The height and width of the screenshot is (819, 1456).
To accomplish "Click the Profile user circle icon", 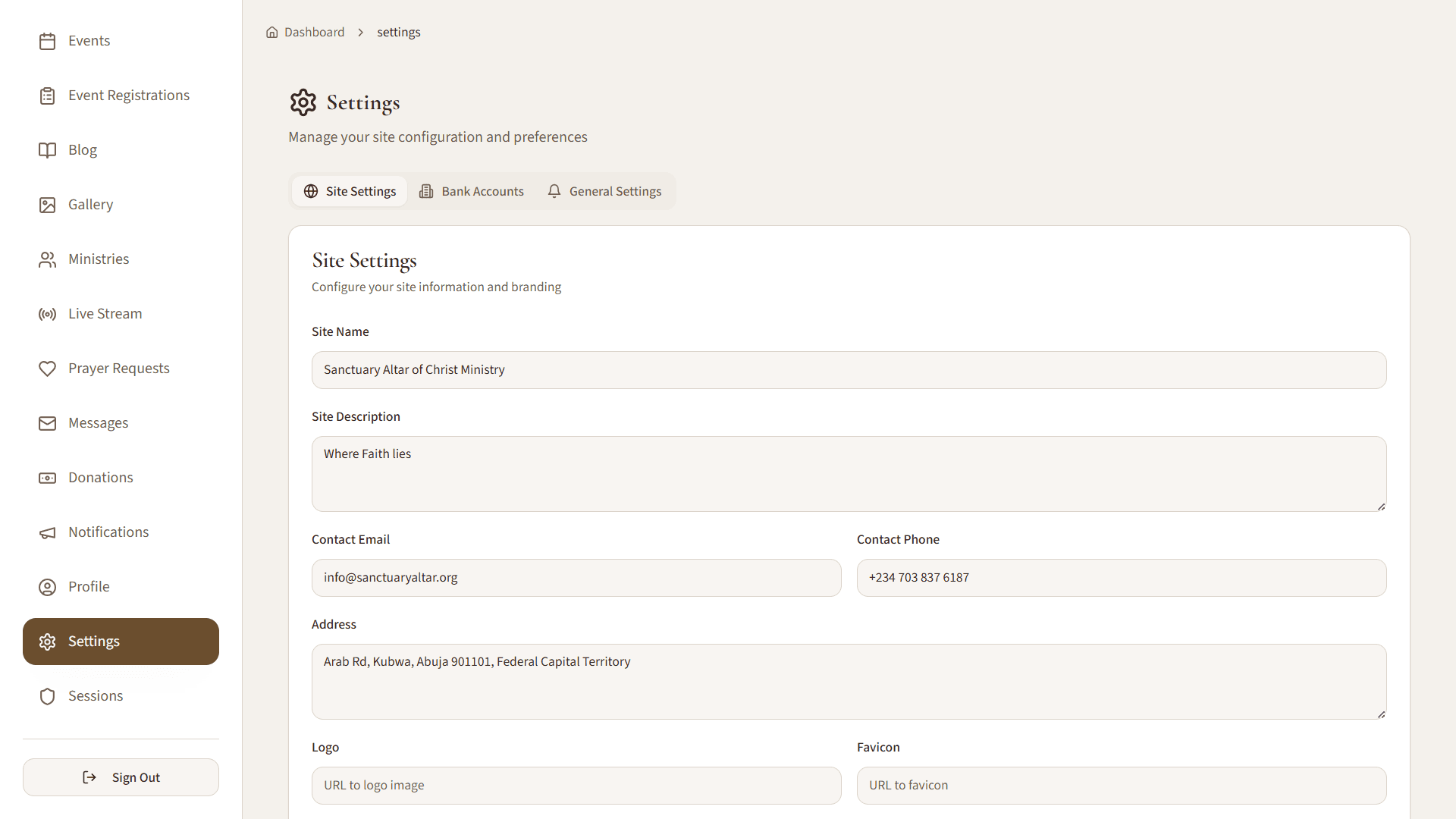I will click(47, 587).
